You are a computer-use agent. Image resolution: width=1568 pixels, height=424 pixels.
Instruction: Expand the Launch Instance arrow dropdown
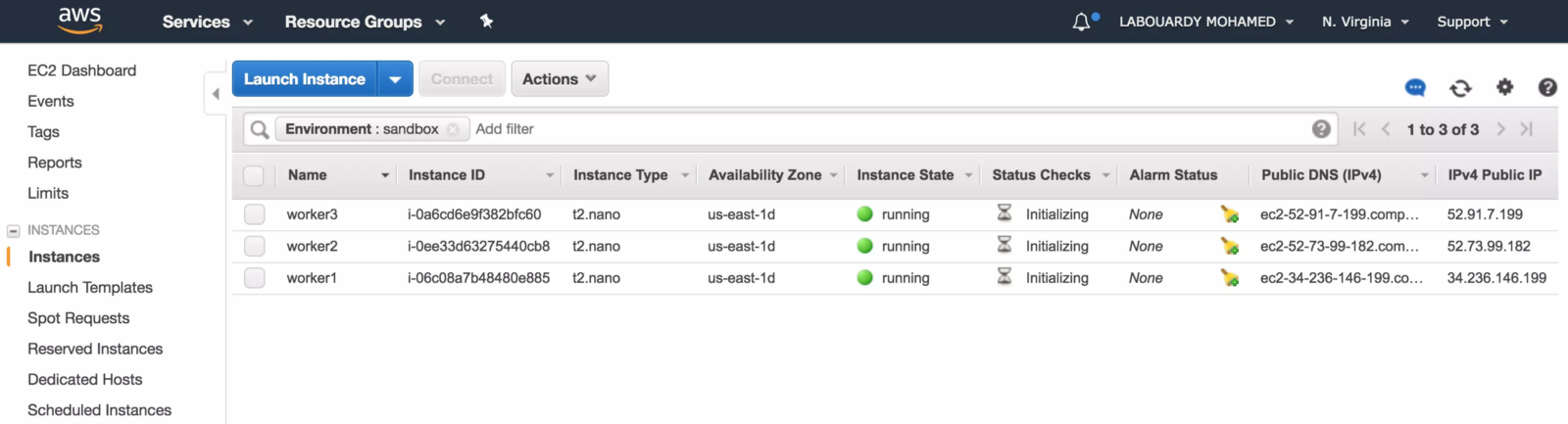pos(395,79)
